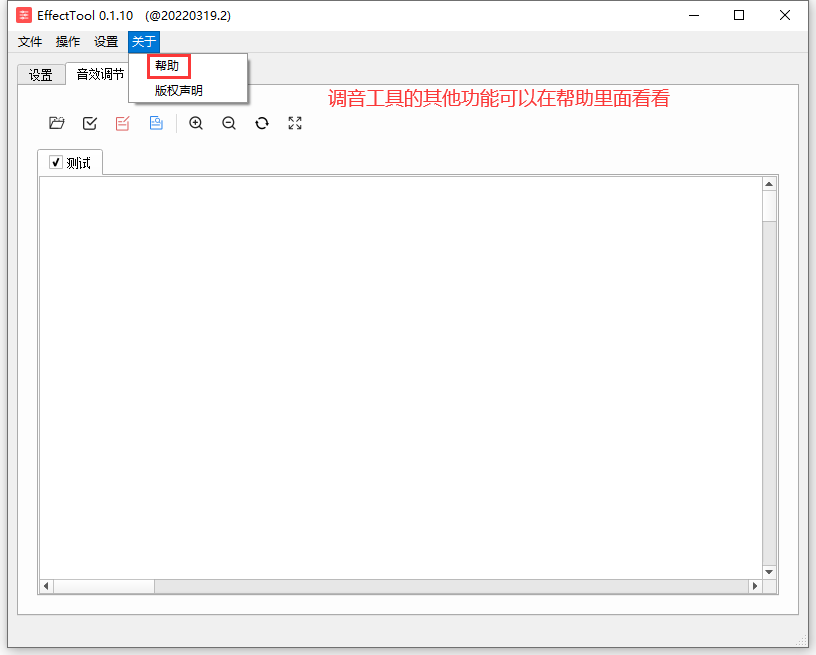Click the fit-to-screen expand arrows icon

point(295,123)
